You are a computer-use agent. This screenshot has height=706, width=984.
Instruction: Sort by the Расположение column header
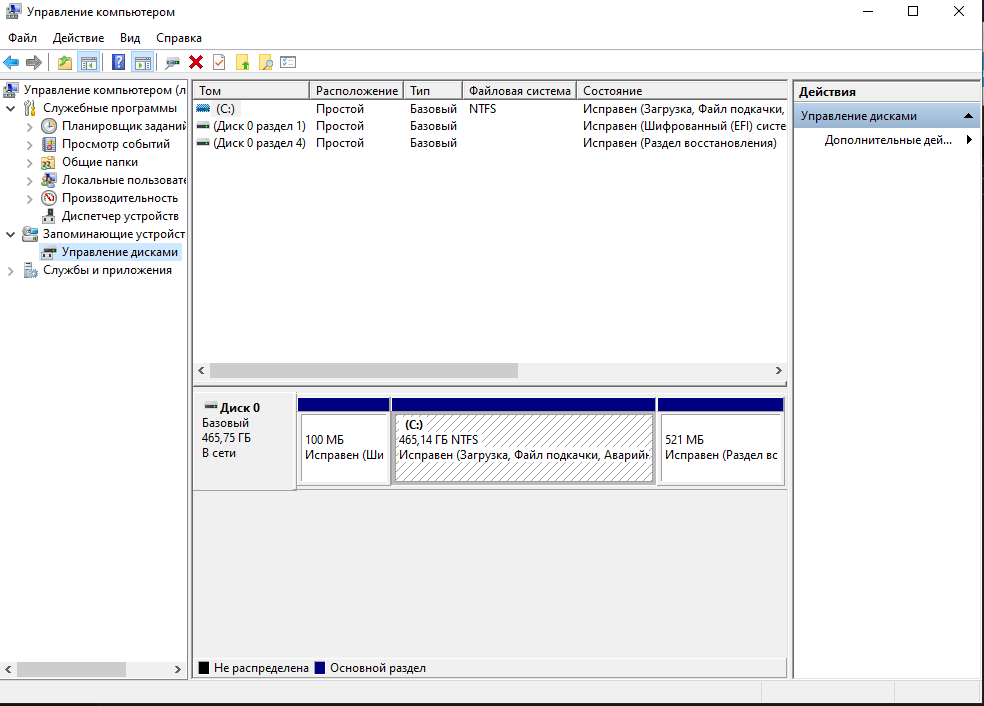pyautogui.click(x=356, y=90)
